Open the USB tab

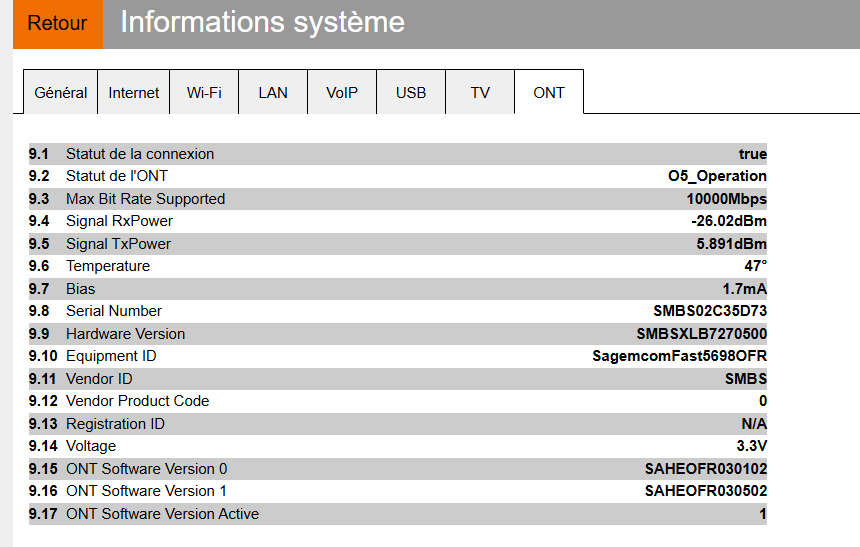[x=411, y=92]
